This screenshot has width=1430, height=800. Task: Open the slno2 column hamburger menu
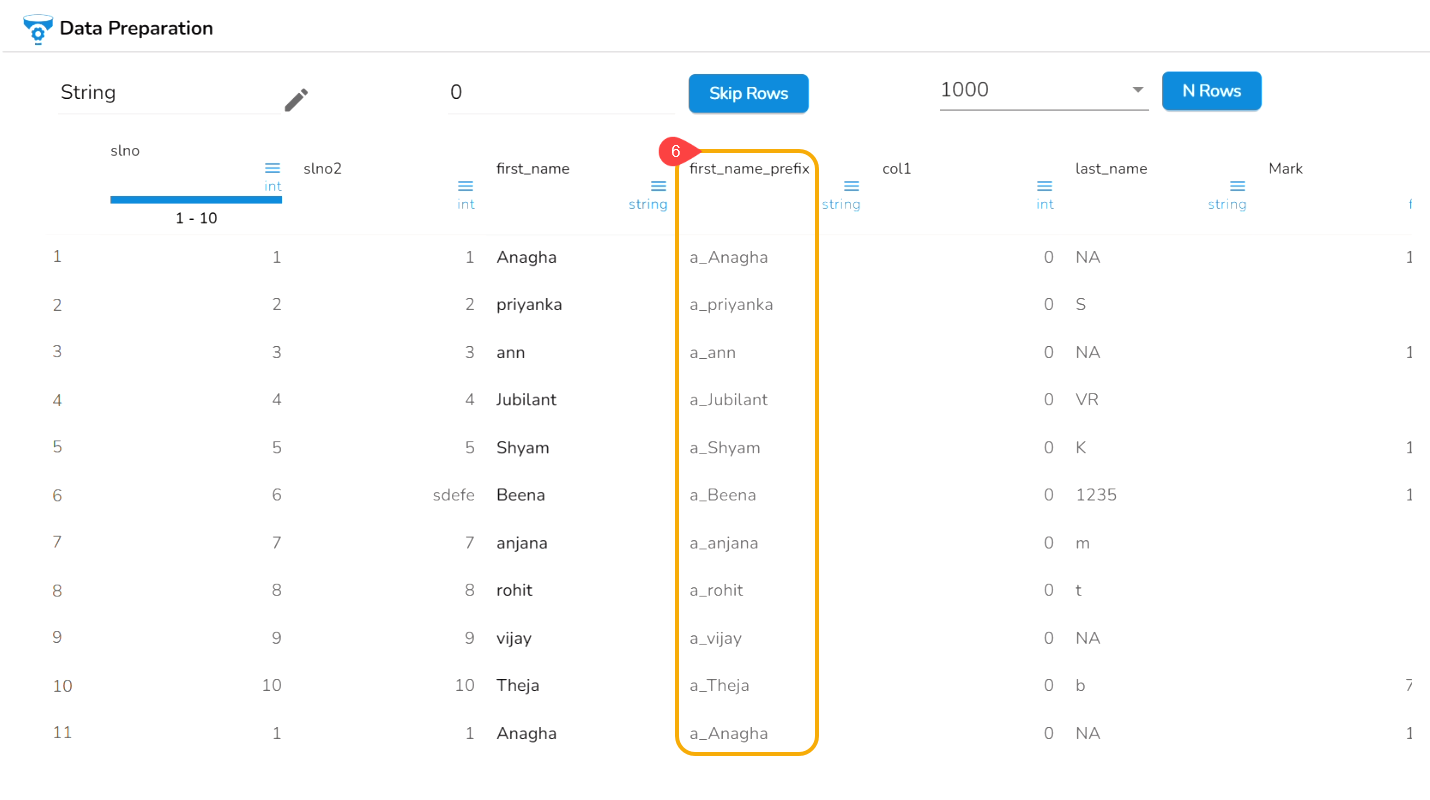pos(465,186)
